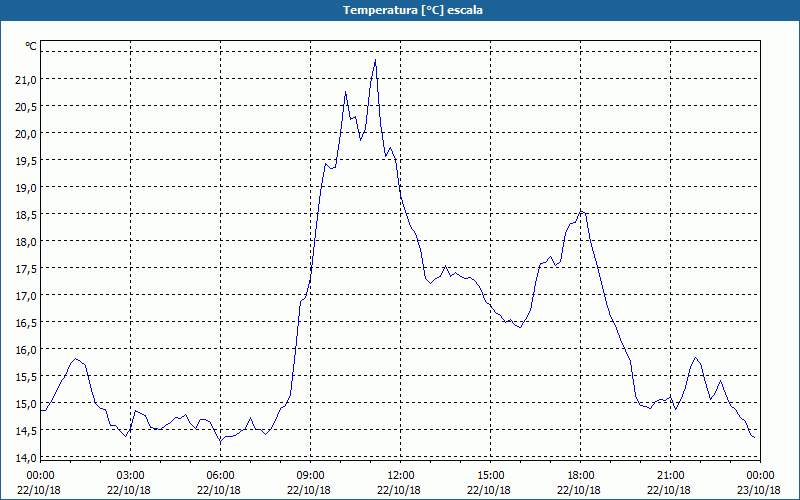Click the °C unit label
Image resolution: width=800 pixels, height=500 pixels.
(x=31, y=46)
